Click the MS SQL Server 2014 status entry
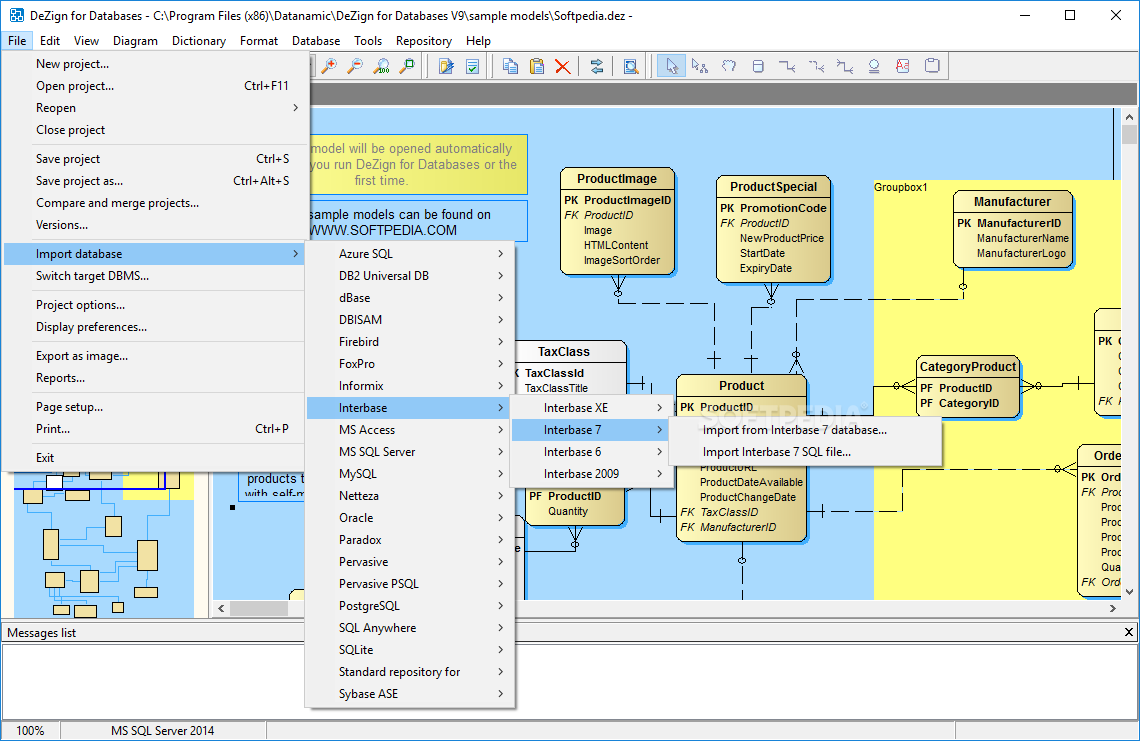The width and height of the screenshot is (1140, 741). [x=162, y=731]
